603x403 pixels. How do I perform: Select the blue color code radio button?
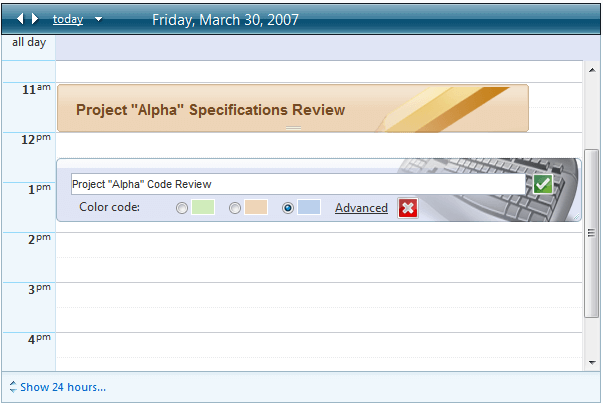pos(288,208)
